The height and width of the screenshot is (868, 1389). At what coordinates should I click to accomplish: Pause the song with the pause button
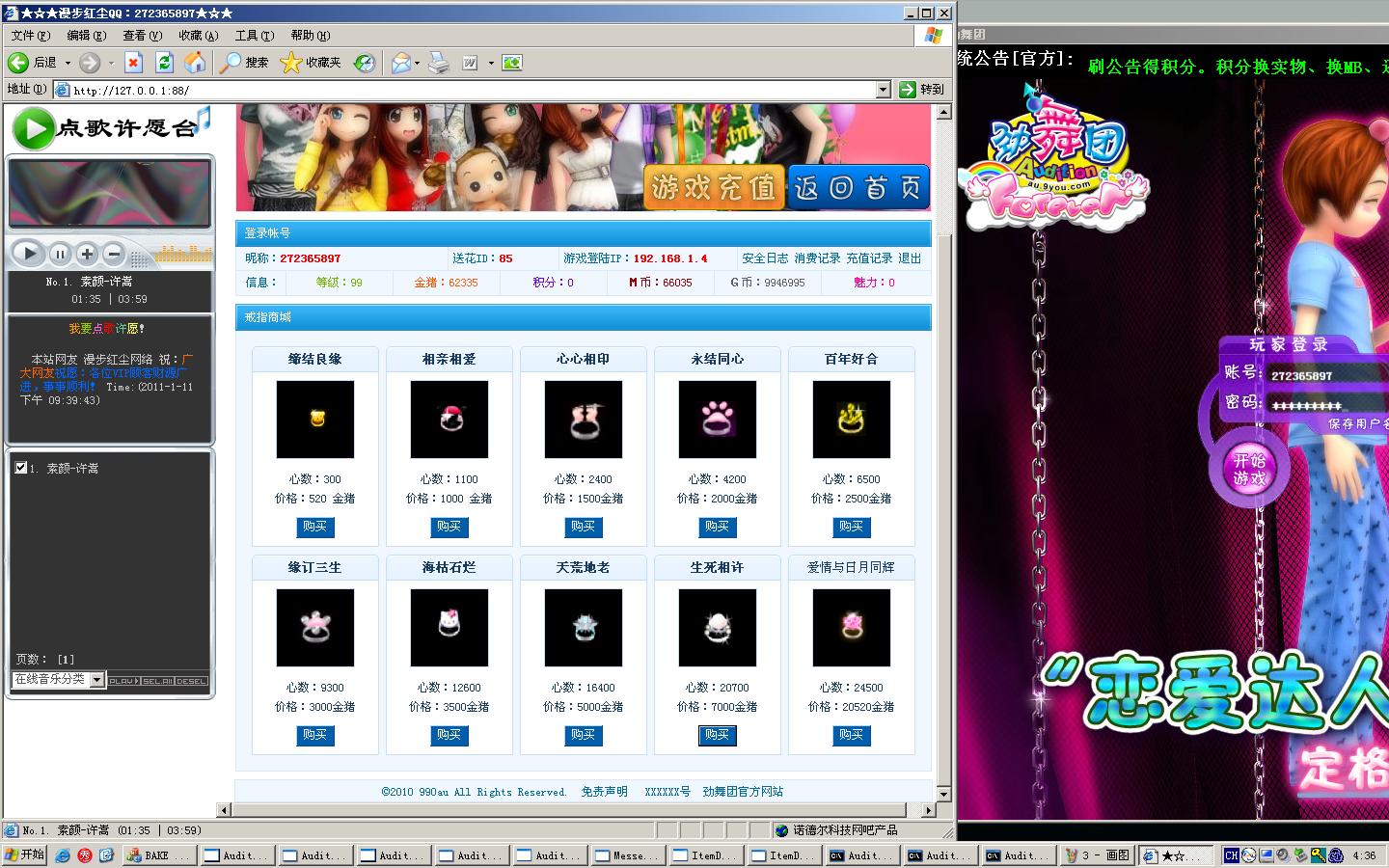point(60,255)
